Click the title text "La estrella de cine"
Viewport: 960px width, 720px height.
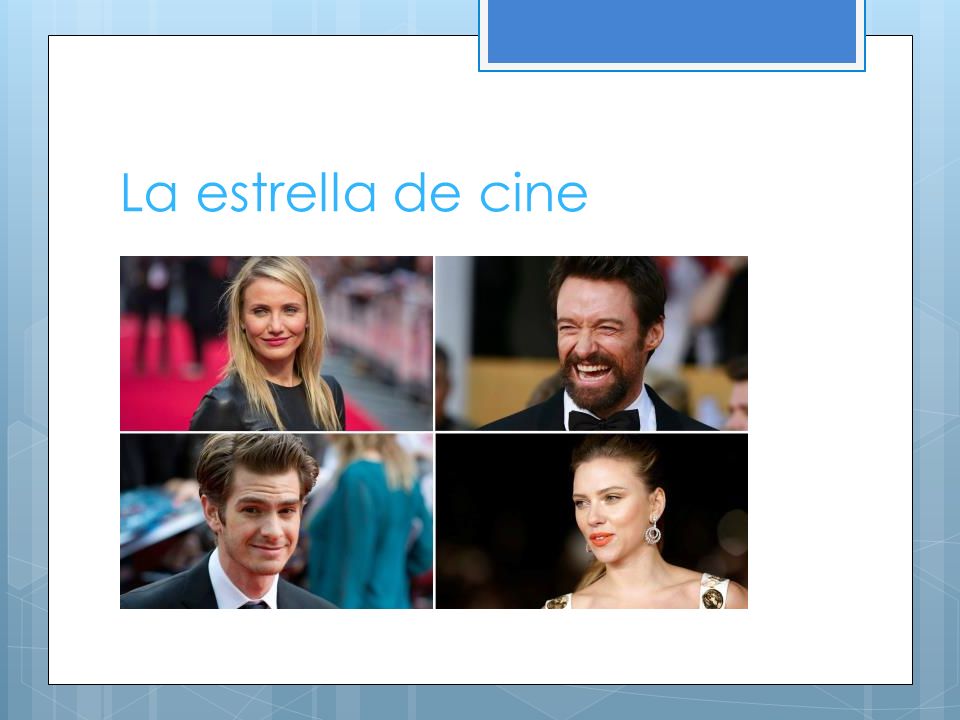click(x=354, y=193)
